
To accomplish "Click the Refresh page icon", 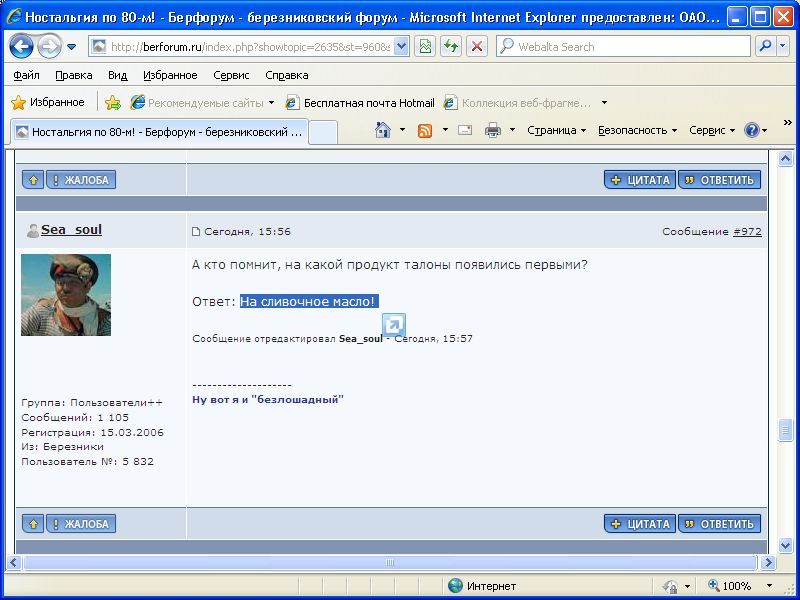I will [451, 46].
